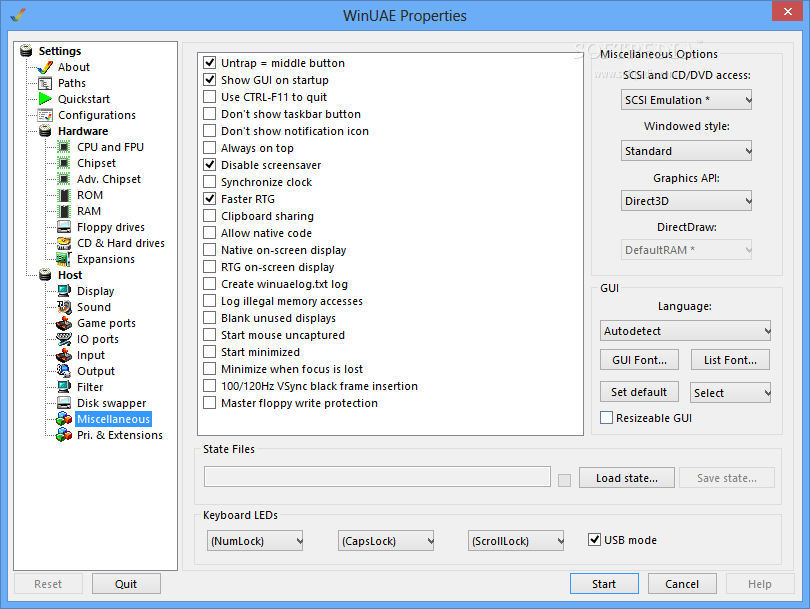
Task: Click the Quit button
Action: [126, 584]
